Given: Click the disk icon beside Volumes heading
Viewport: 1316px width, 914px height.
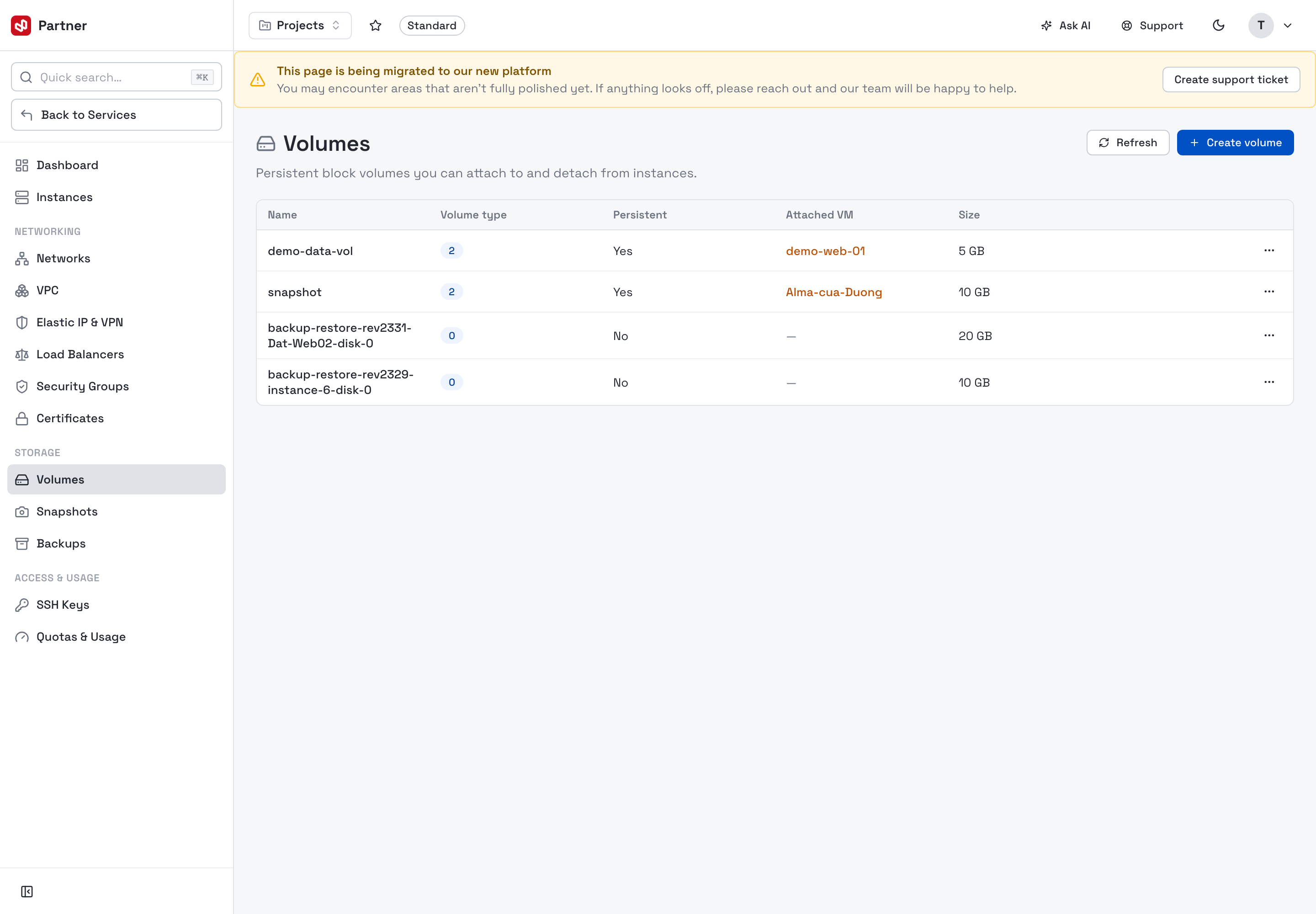Looking at the screenshot, I should click(x=266, y=144).
